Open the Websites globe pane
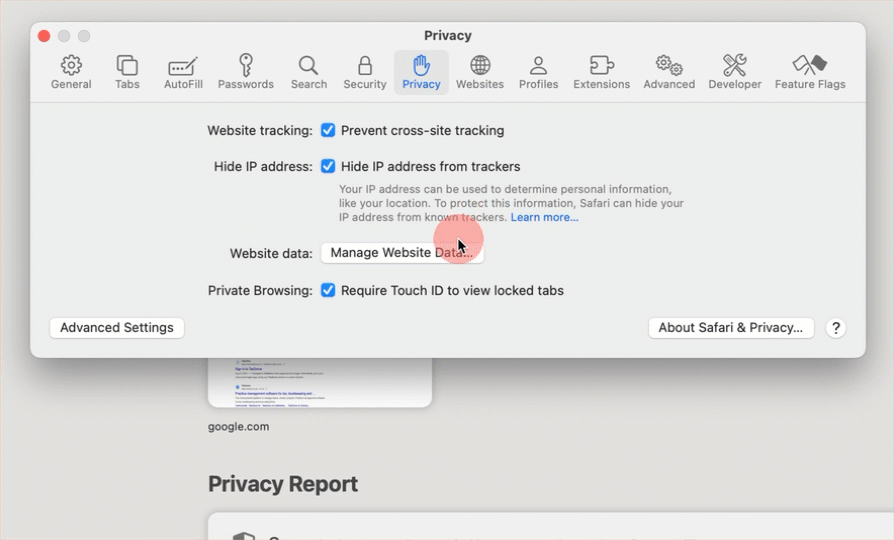Image resolution: width=894 pixels, height=540 pixels. 480,72
